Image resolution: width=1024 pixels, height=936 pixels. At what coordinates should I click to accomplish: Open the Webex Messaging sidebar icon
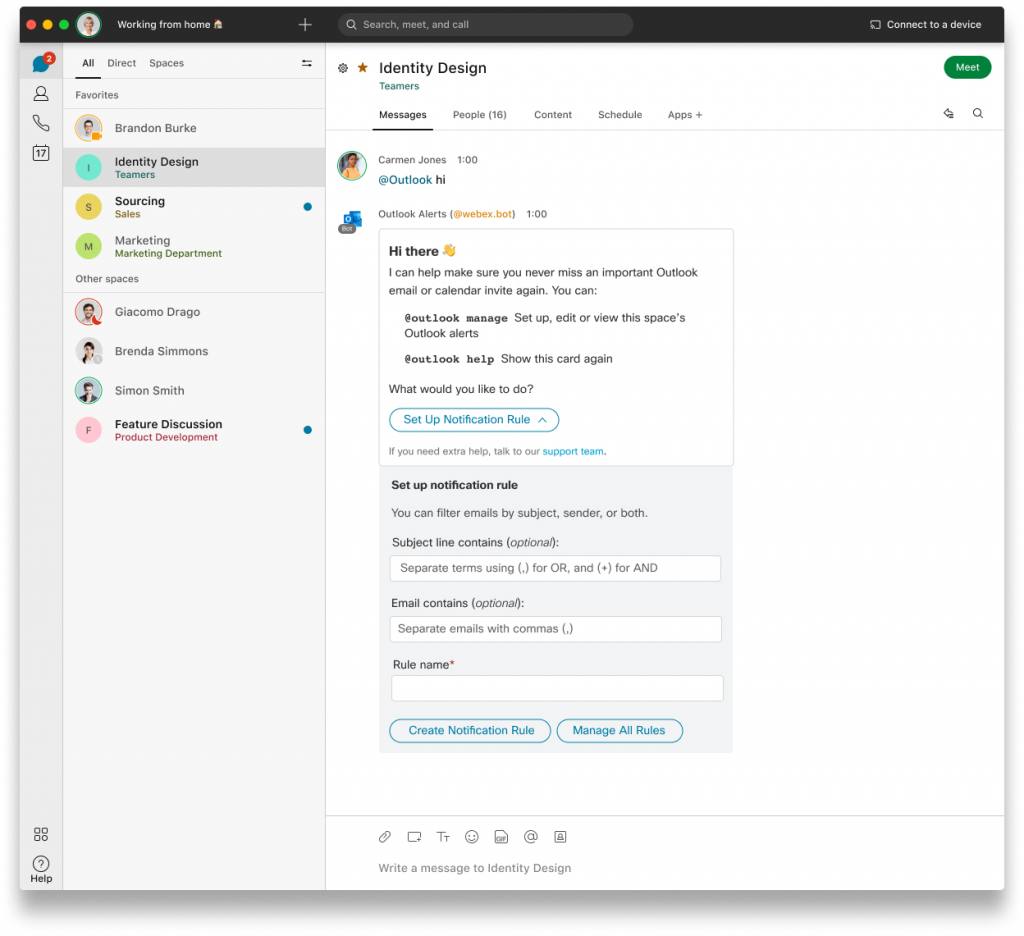(x=40, y=62)
